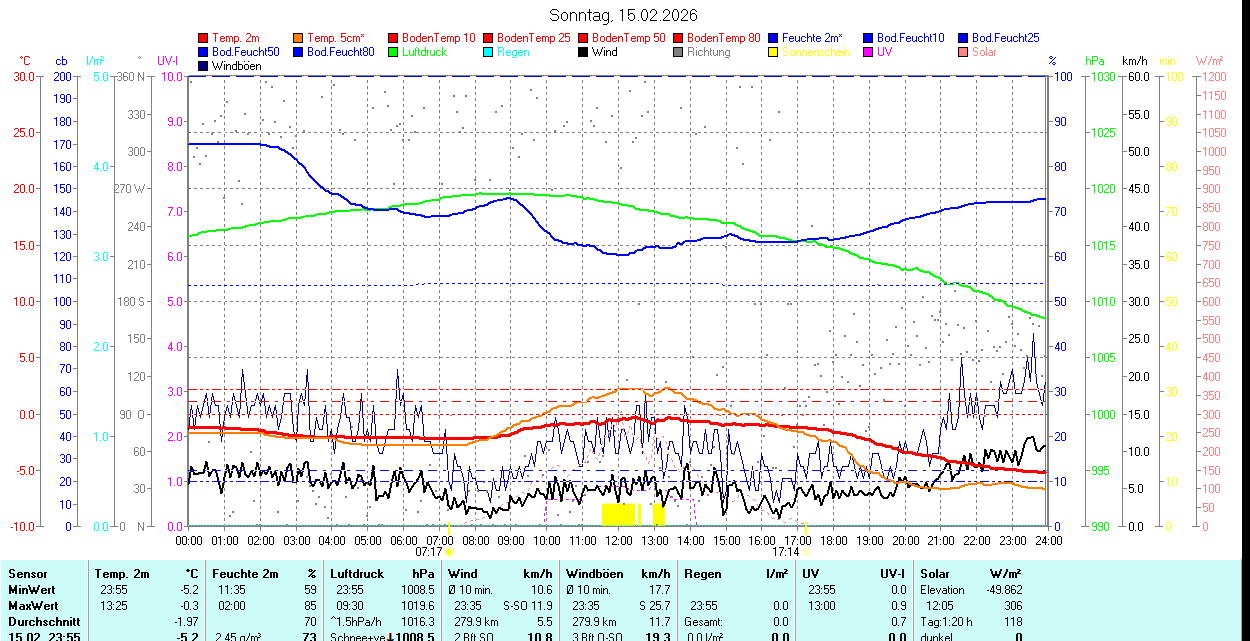Click the 12:00 label on time axis
This screenshot has width=1250, height=641.
[618, 540]
